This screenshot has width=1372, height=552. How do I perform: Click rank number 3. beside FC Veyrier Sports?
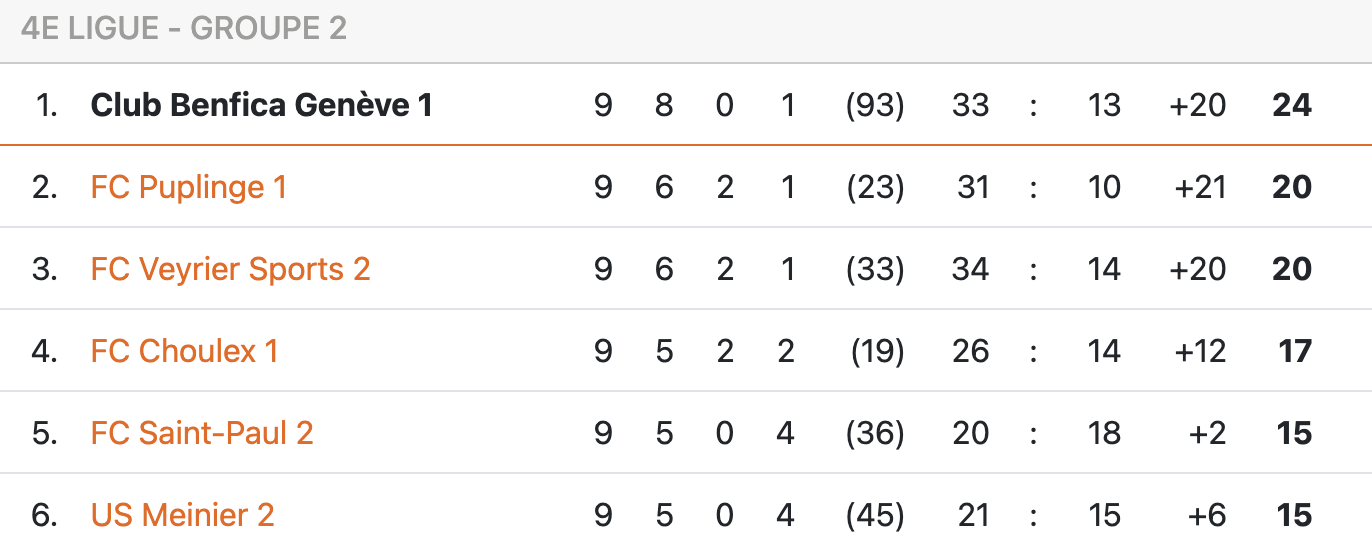(45, 269)
